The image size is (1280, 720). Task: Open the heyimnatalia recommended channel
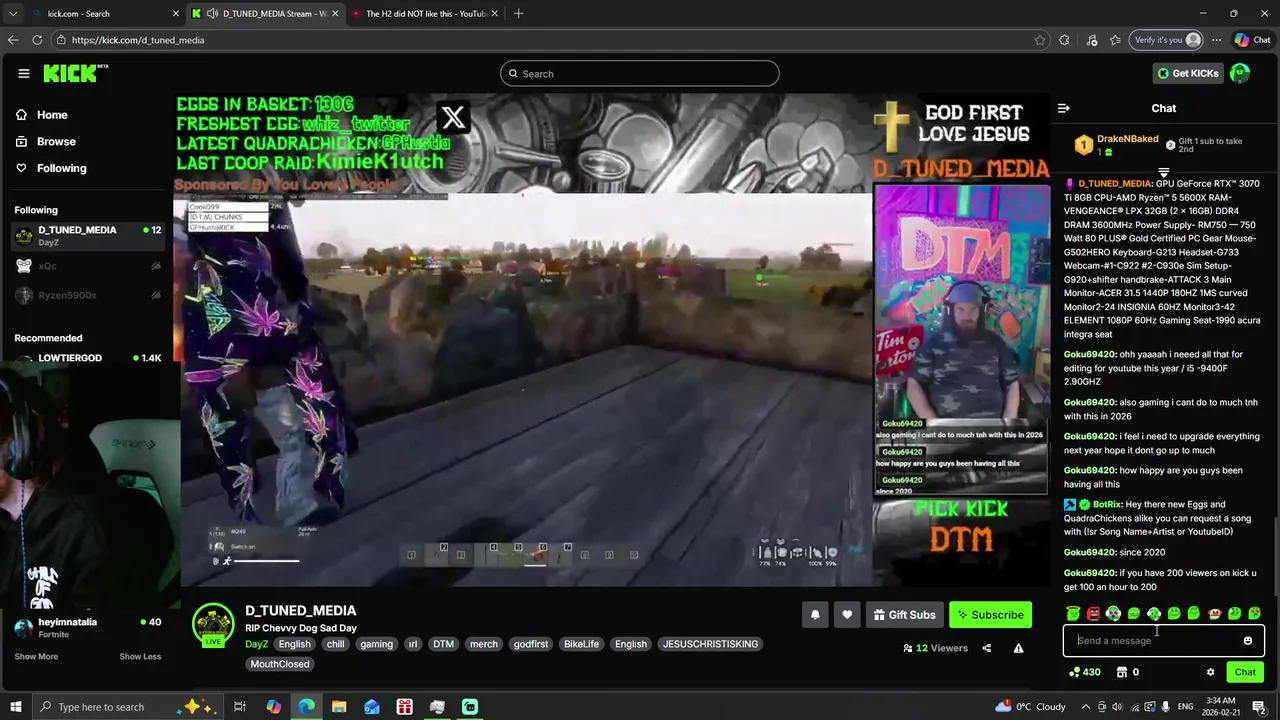click(88, 627)
